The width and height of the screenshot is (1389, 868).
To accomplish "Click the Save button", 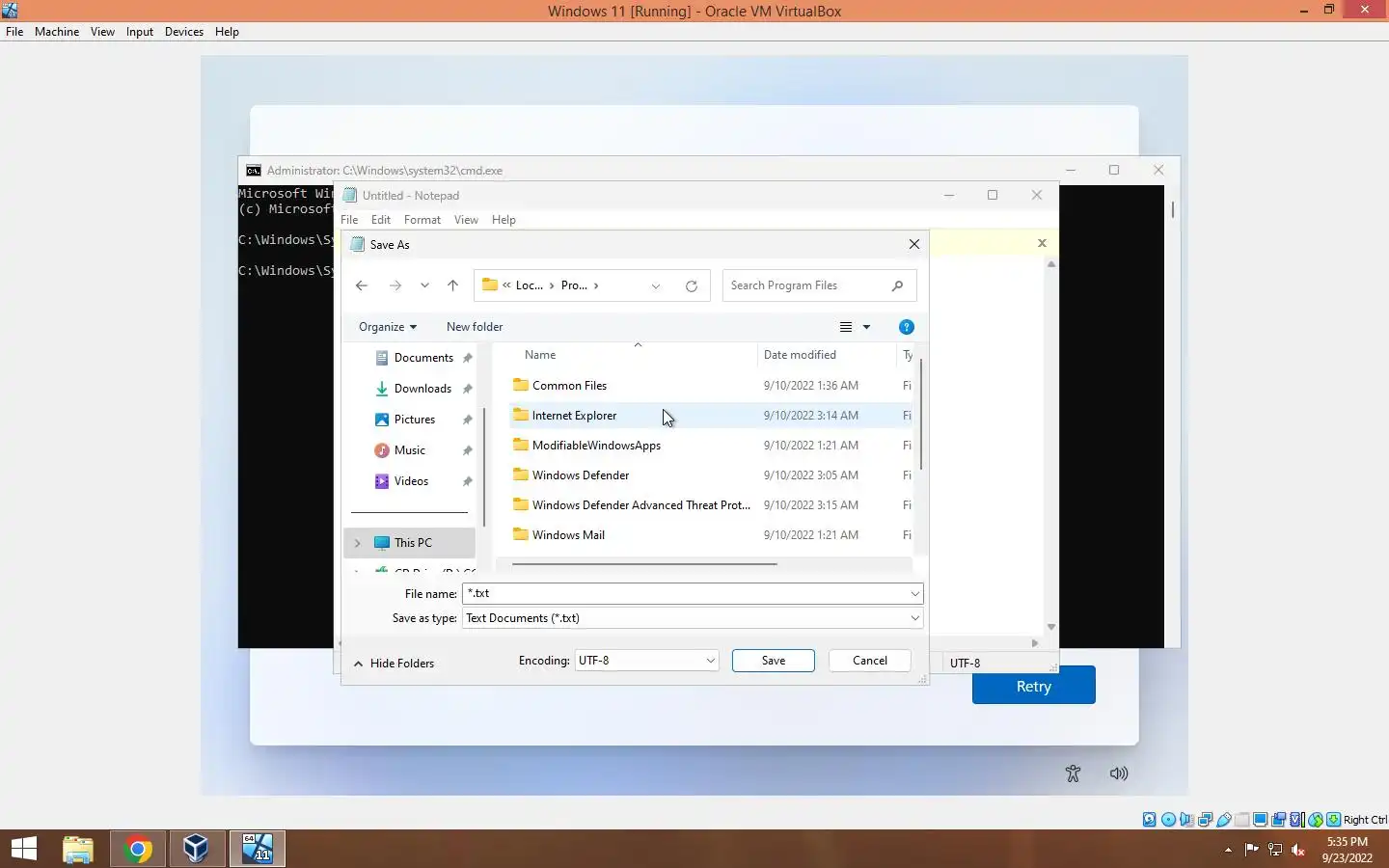I will [774, 661].
